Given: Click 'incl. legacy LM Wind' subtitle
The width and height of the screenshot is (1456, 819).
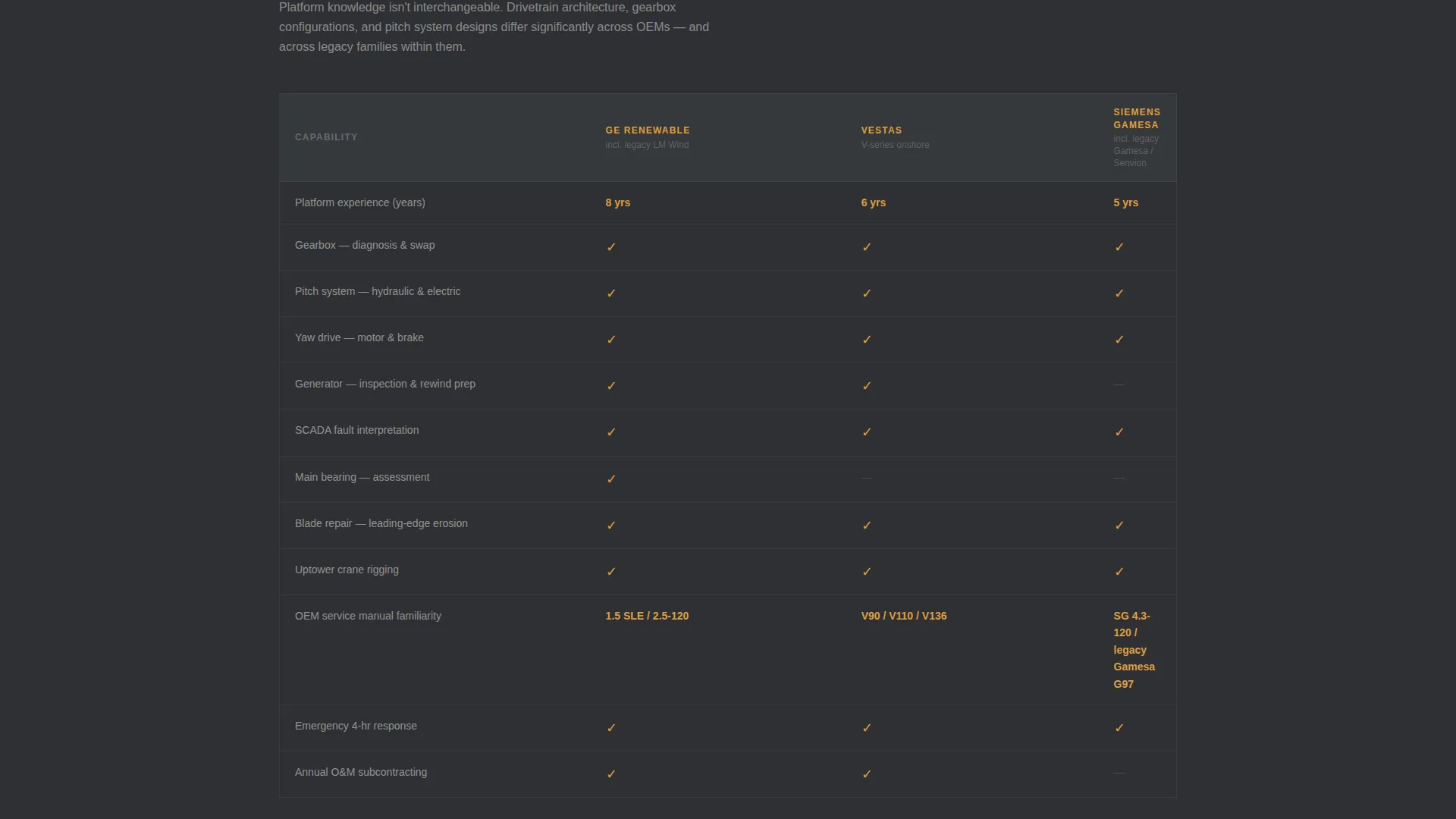Looking at the screenshot, I should coord(647,145).
